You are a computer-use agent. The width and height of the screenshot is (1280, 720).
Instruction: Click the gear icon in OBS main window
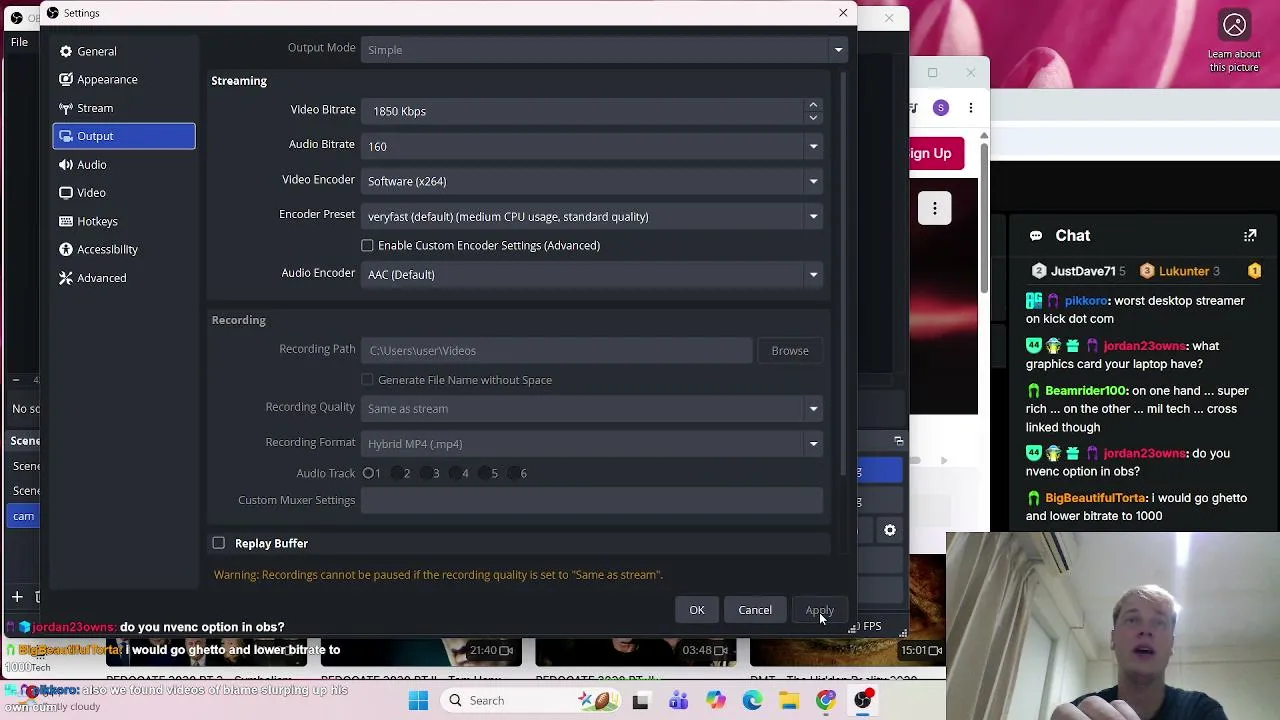coord(890,530)
